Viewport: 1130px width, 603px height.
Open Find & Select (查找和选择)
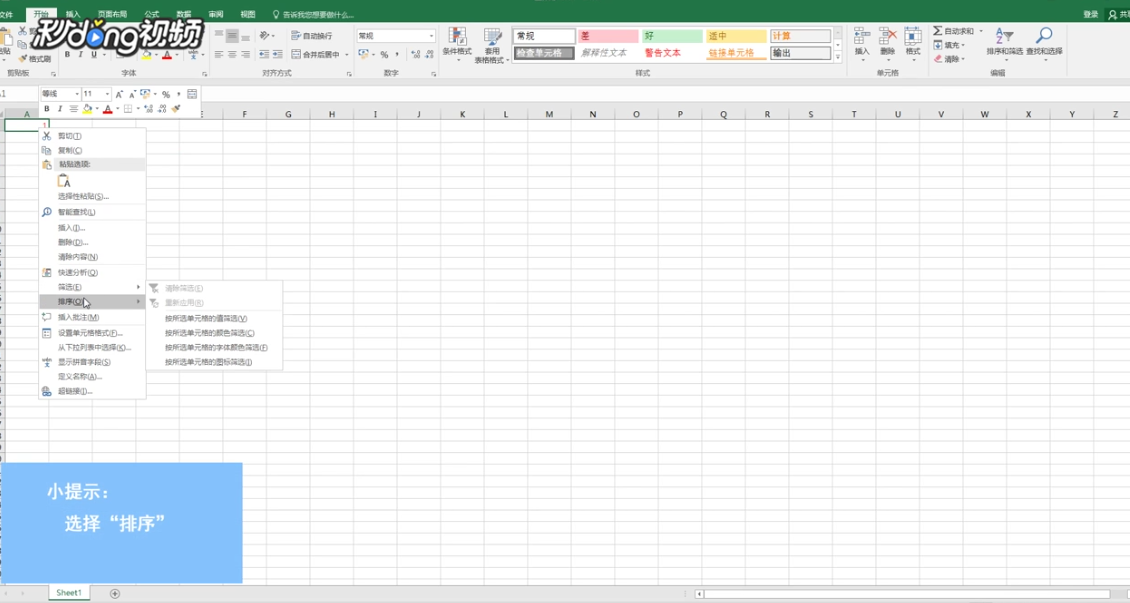1044,43
